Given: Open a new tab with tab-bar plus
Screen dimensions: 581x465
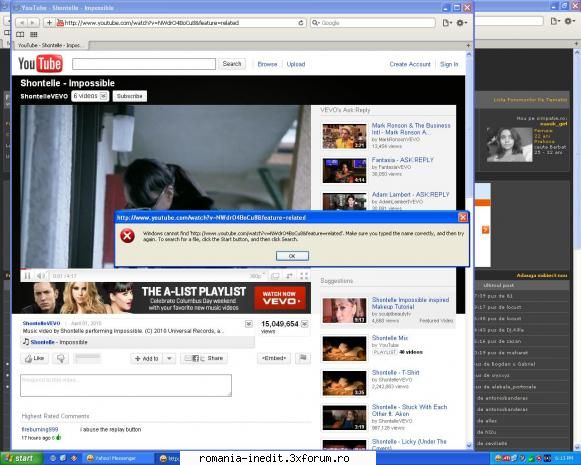Looking at the screenshot, I should point(468,45).
